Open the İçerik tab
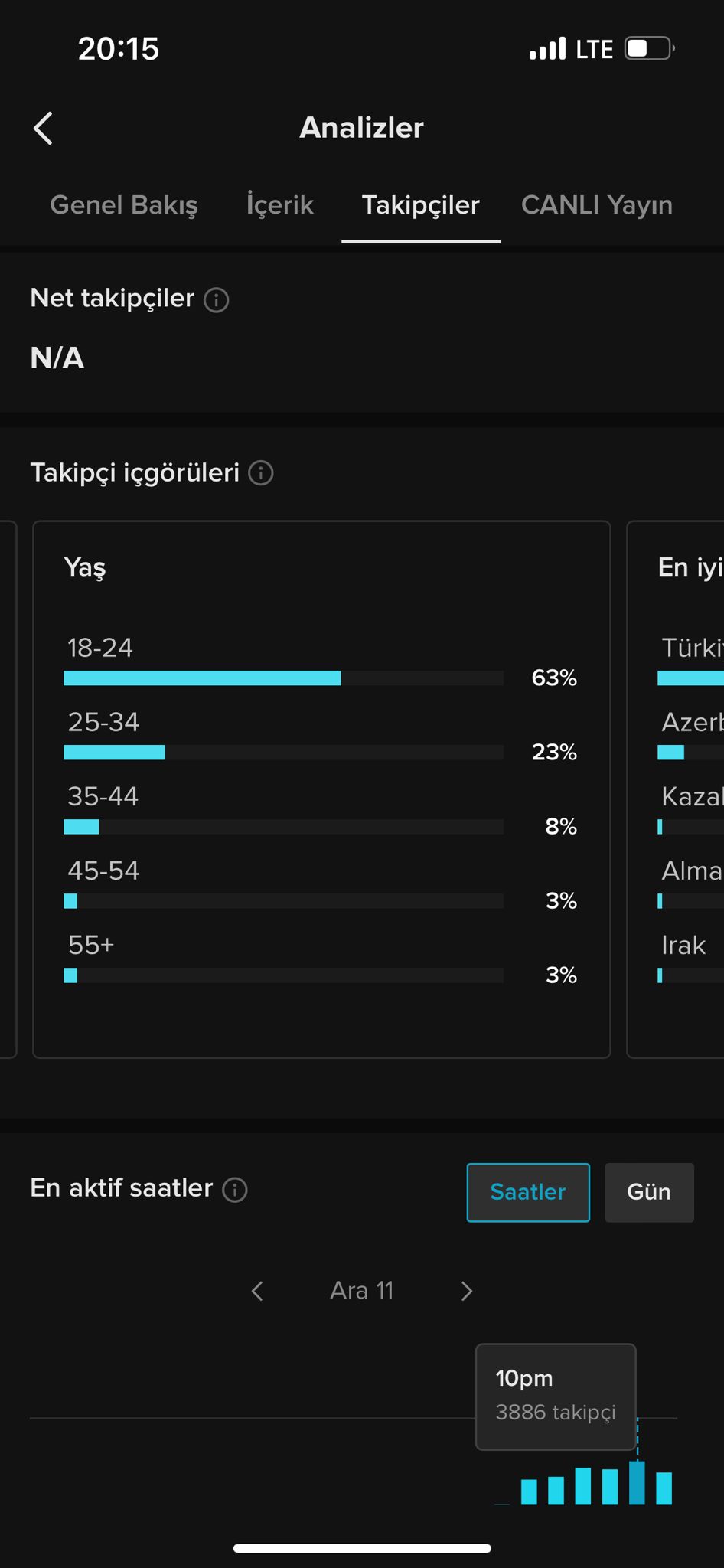Image resolution: width=724 pixels, height=1568 pixels. coord(280,205)
